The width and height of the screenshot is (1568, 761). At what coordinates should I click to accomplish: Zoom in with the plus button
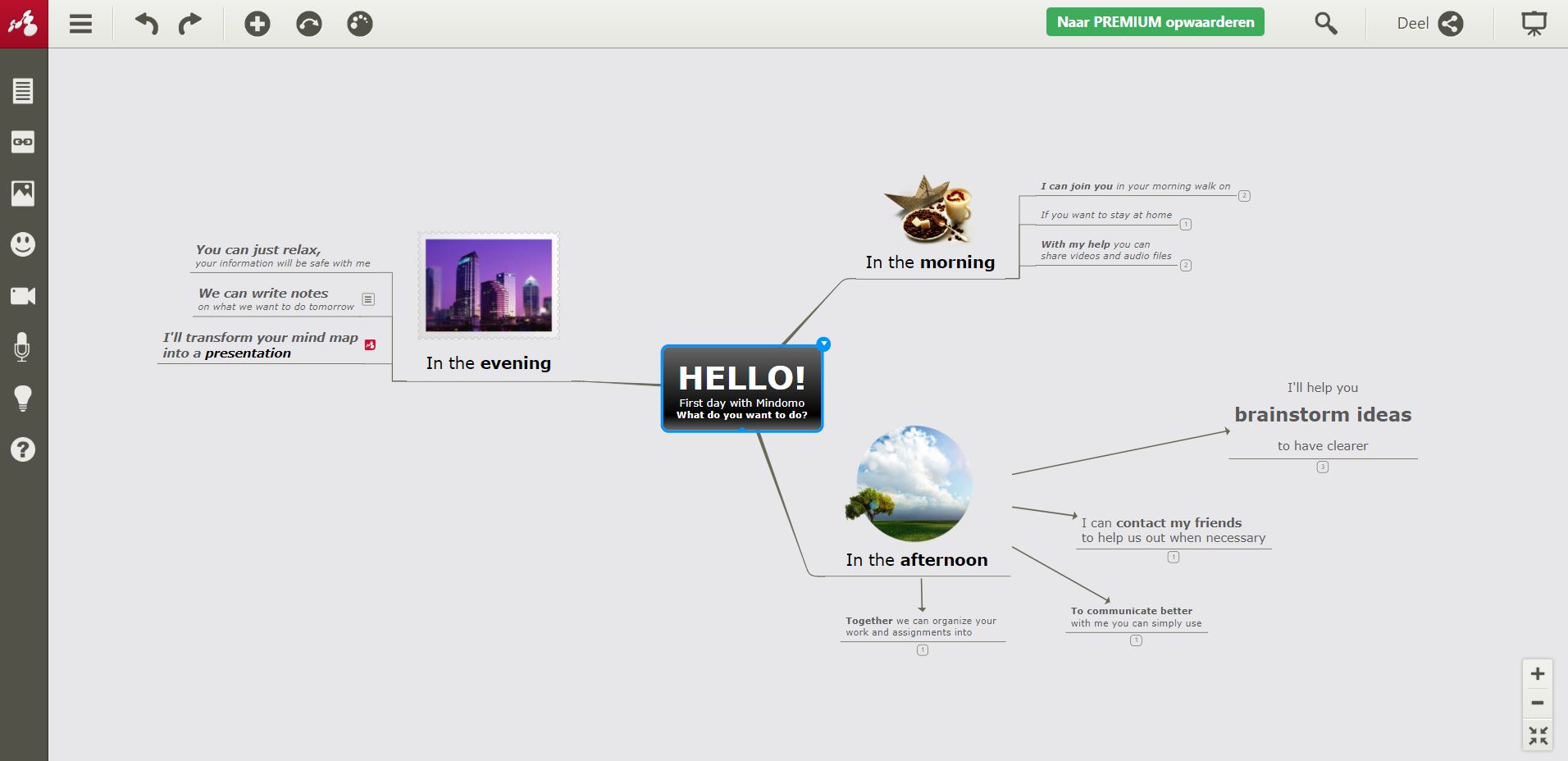click(1538, 674)
